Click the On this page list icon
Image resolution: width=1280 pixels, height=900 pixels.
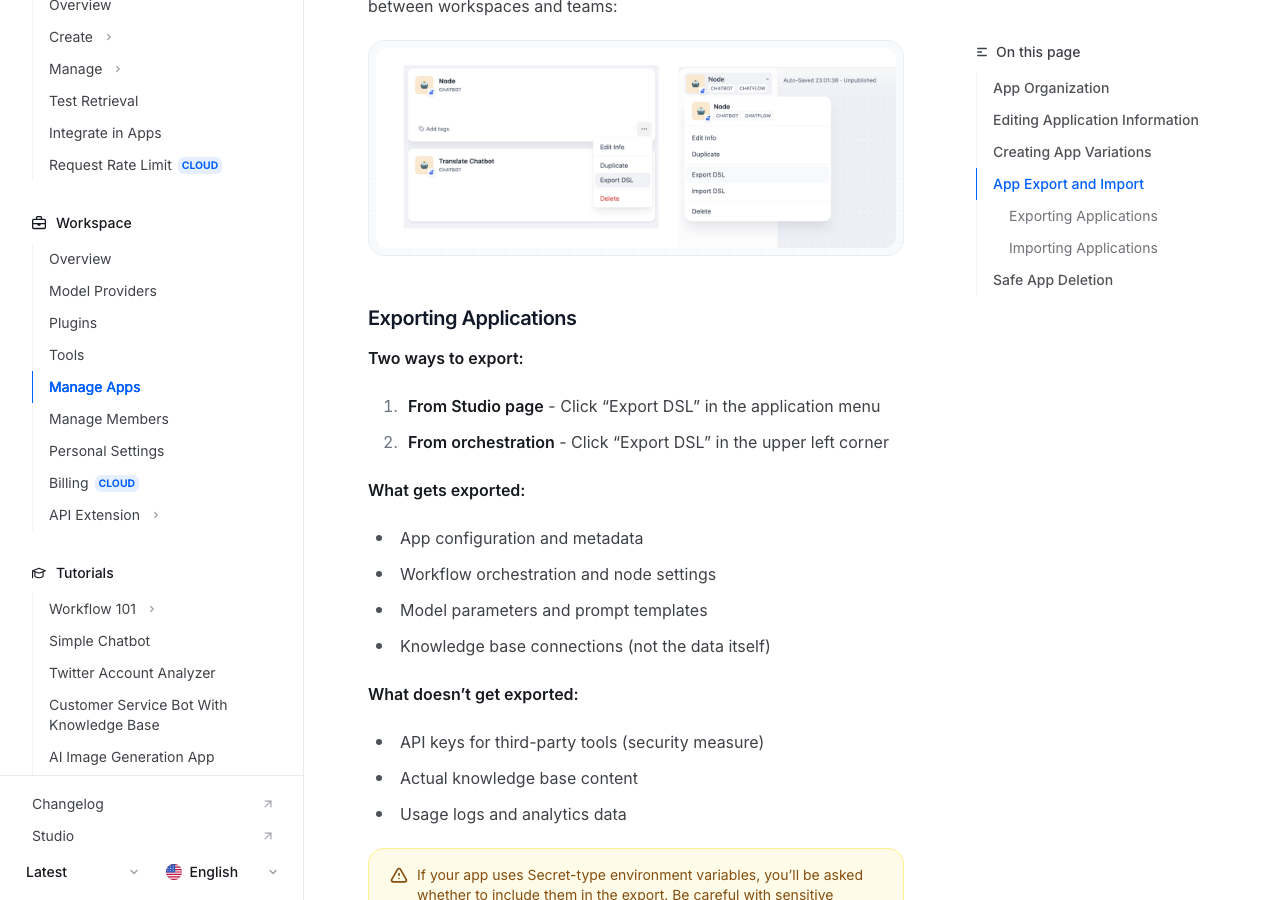click(x=982, y=52)
